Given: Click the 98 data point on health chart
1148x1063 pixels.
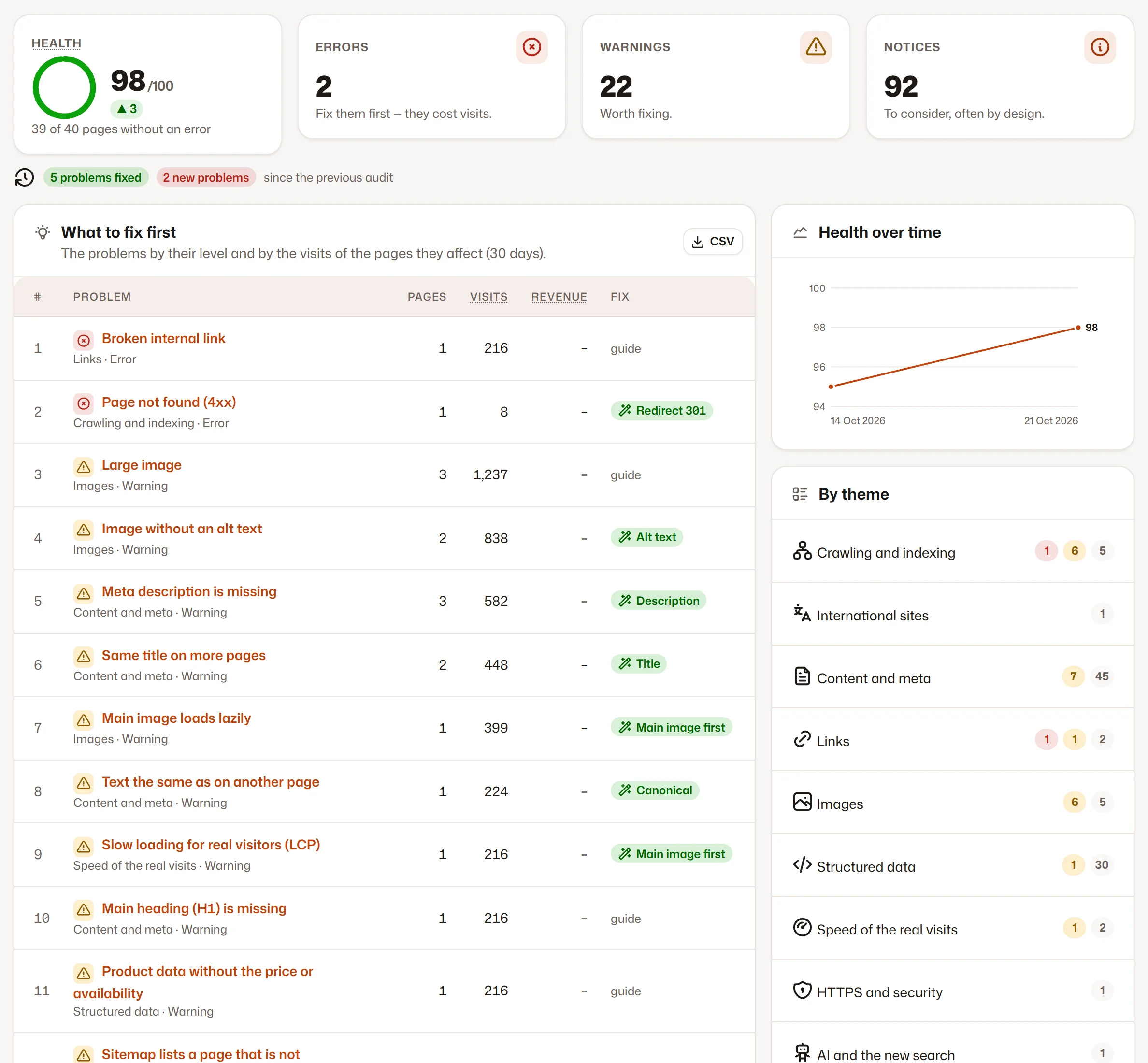Looking at the screenshot, I should coord(1078,327).
